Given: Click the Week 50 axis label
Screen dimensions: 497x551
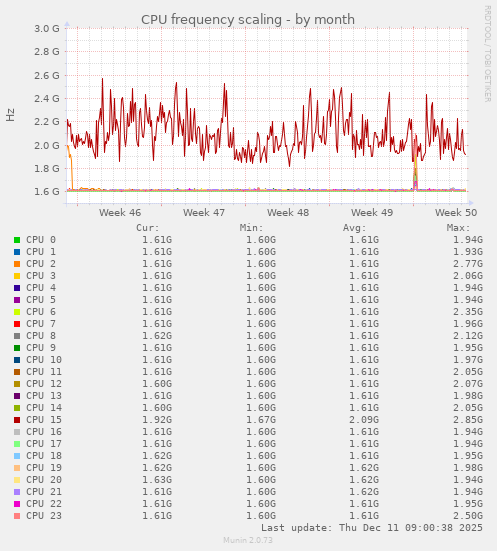Looking at the screenshot, I should coord(456,213).
